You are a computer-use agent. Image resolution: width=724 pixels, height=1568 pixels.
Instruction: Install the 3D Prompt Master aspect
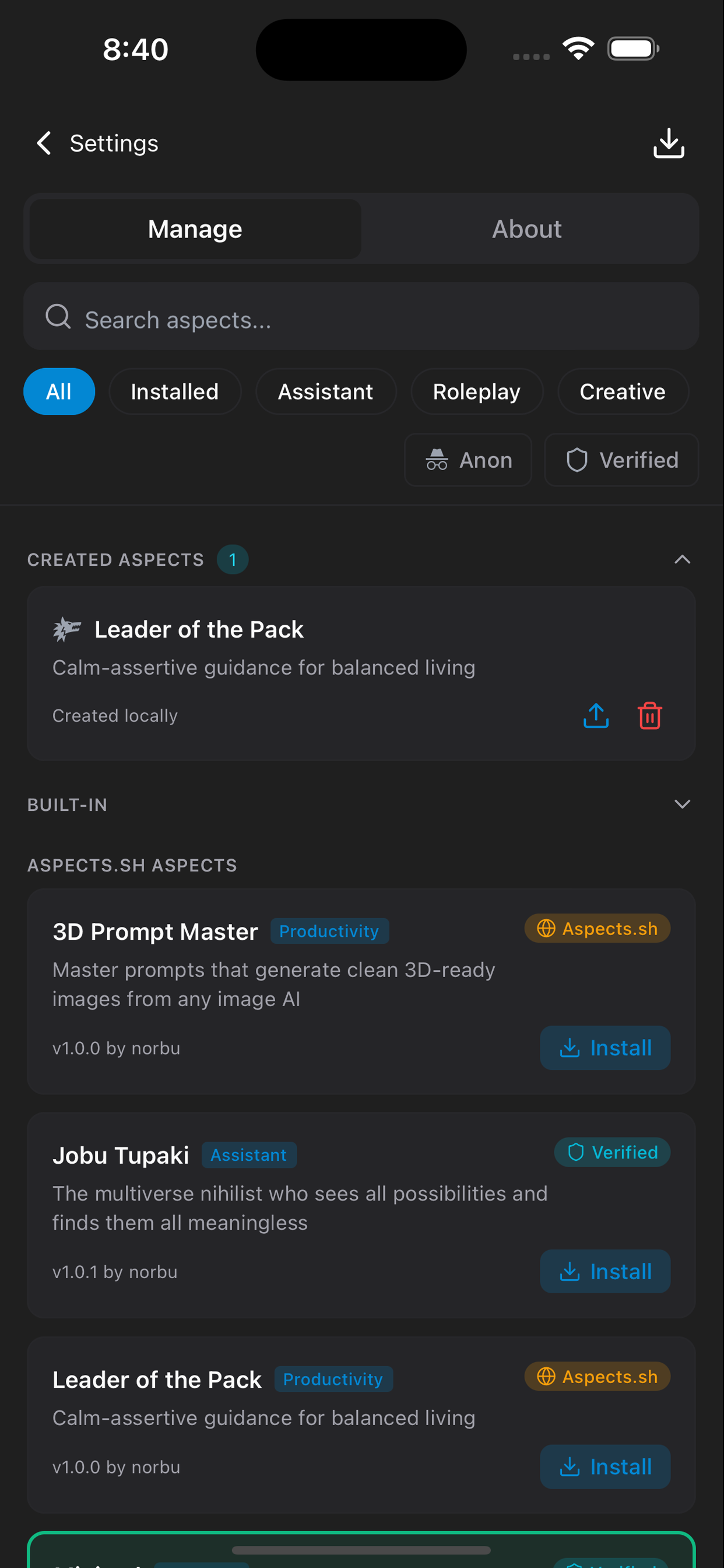coord(604,1048)
